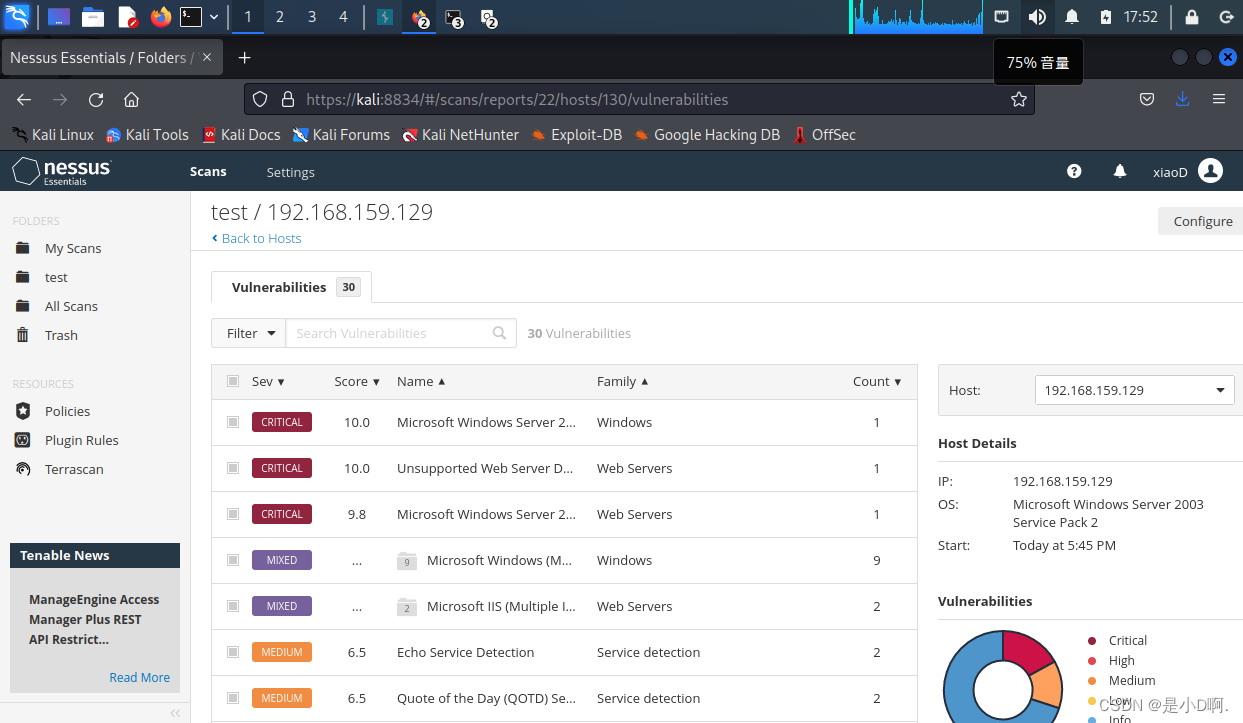
Task: Close the Nessus Essentials browser tab
Action: [208, 58]
